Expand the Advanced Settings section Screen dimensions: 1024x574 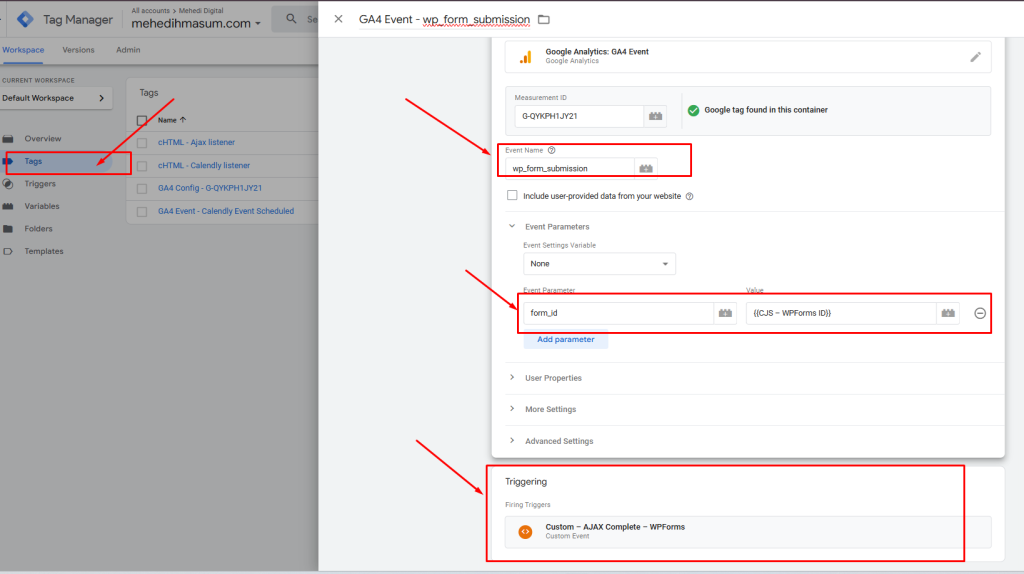point(512,441)
